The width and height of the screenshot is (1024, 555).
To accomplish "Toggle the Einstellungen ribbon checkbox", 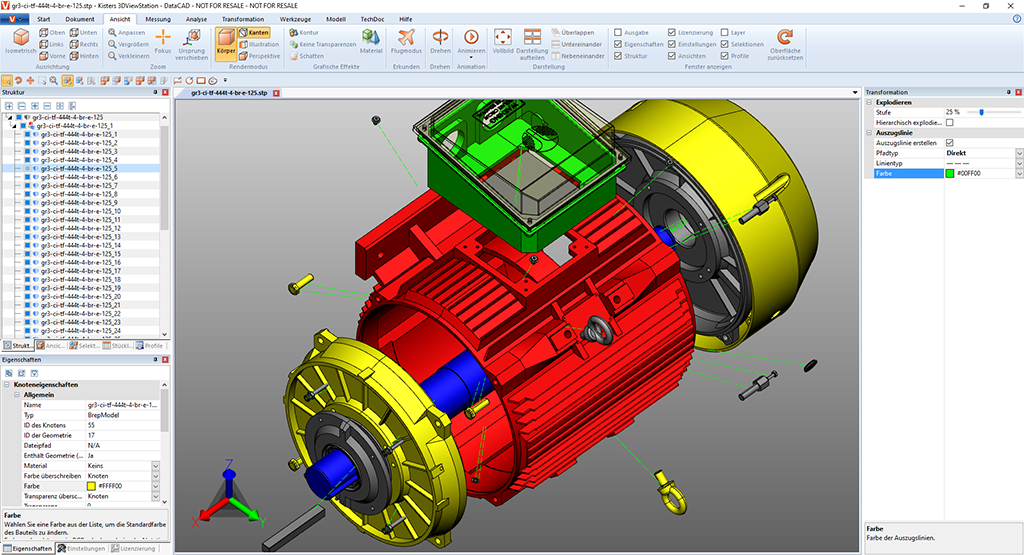I will [x=671, y=44].
